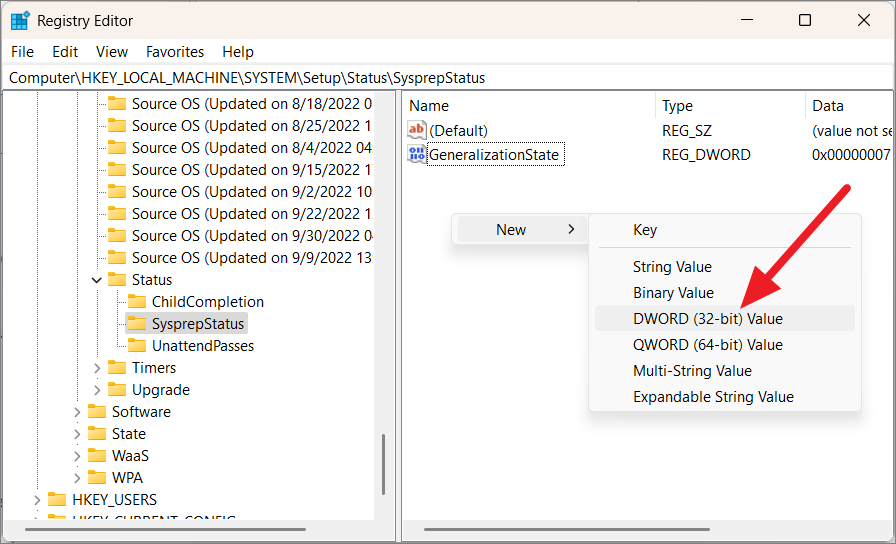Click the GeneralizationState DWORD value icon
The height and width of the screenshot is (544, 896).
pyautogui.click(x=417, y=154)
